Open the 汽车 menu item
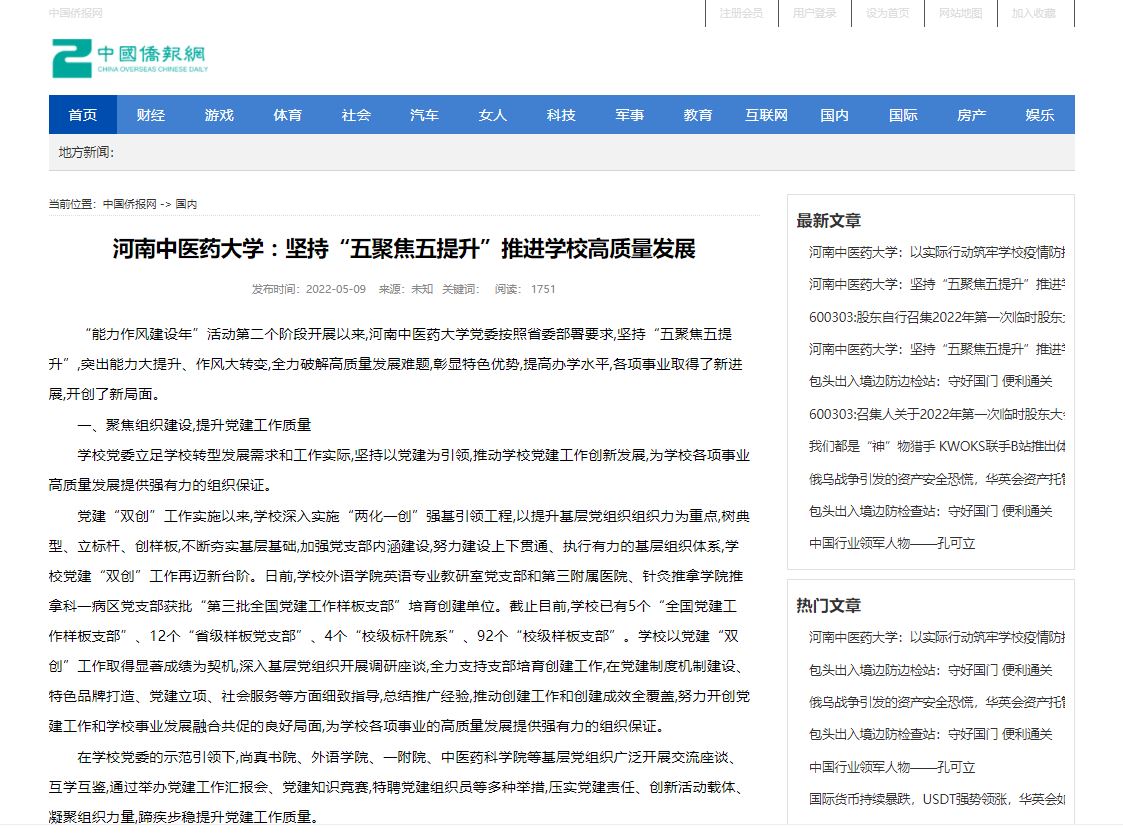 (x=424, y=115)
